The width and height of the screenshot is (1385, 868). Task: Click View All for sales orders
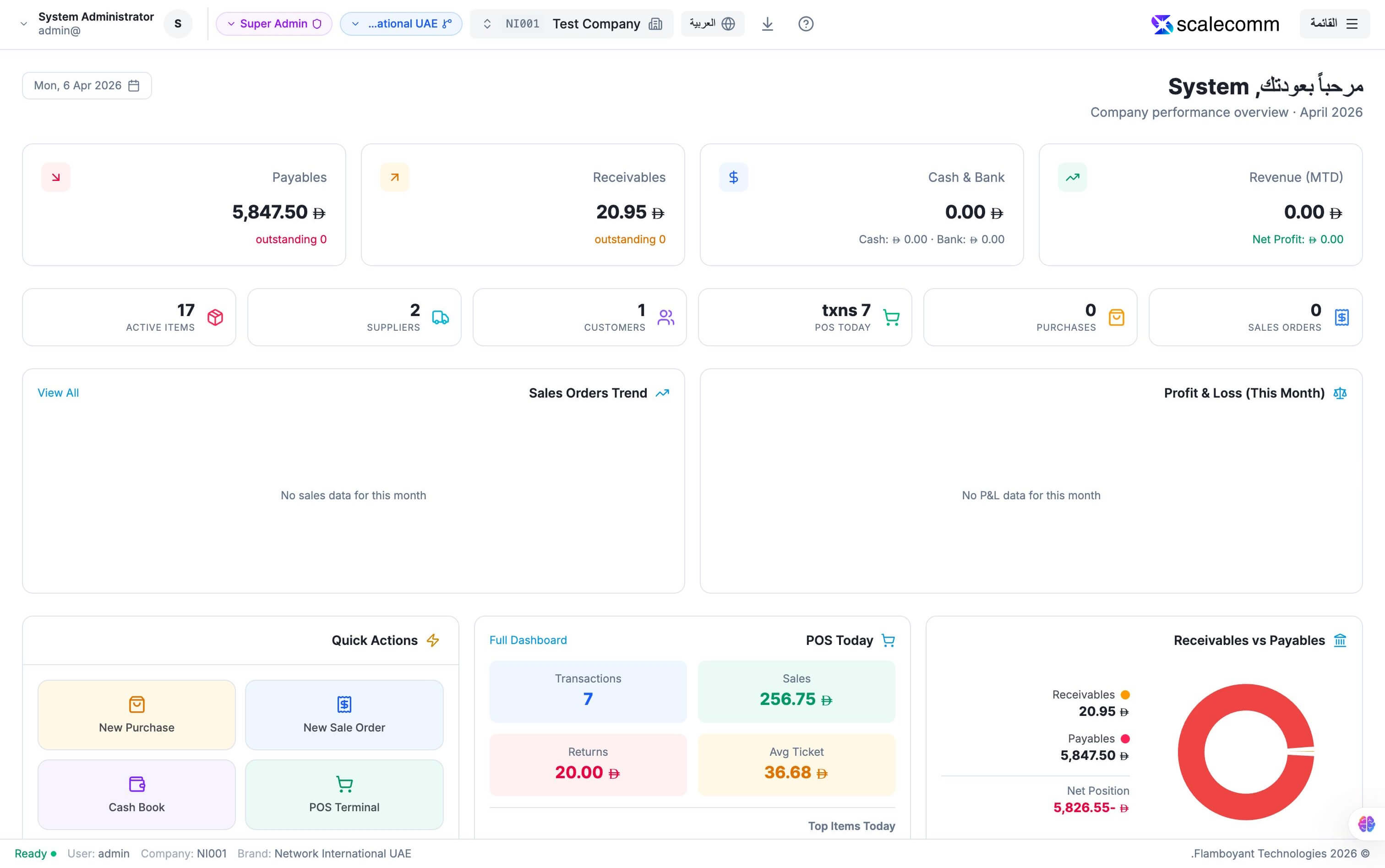(58, 393)
